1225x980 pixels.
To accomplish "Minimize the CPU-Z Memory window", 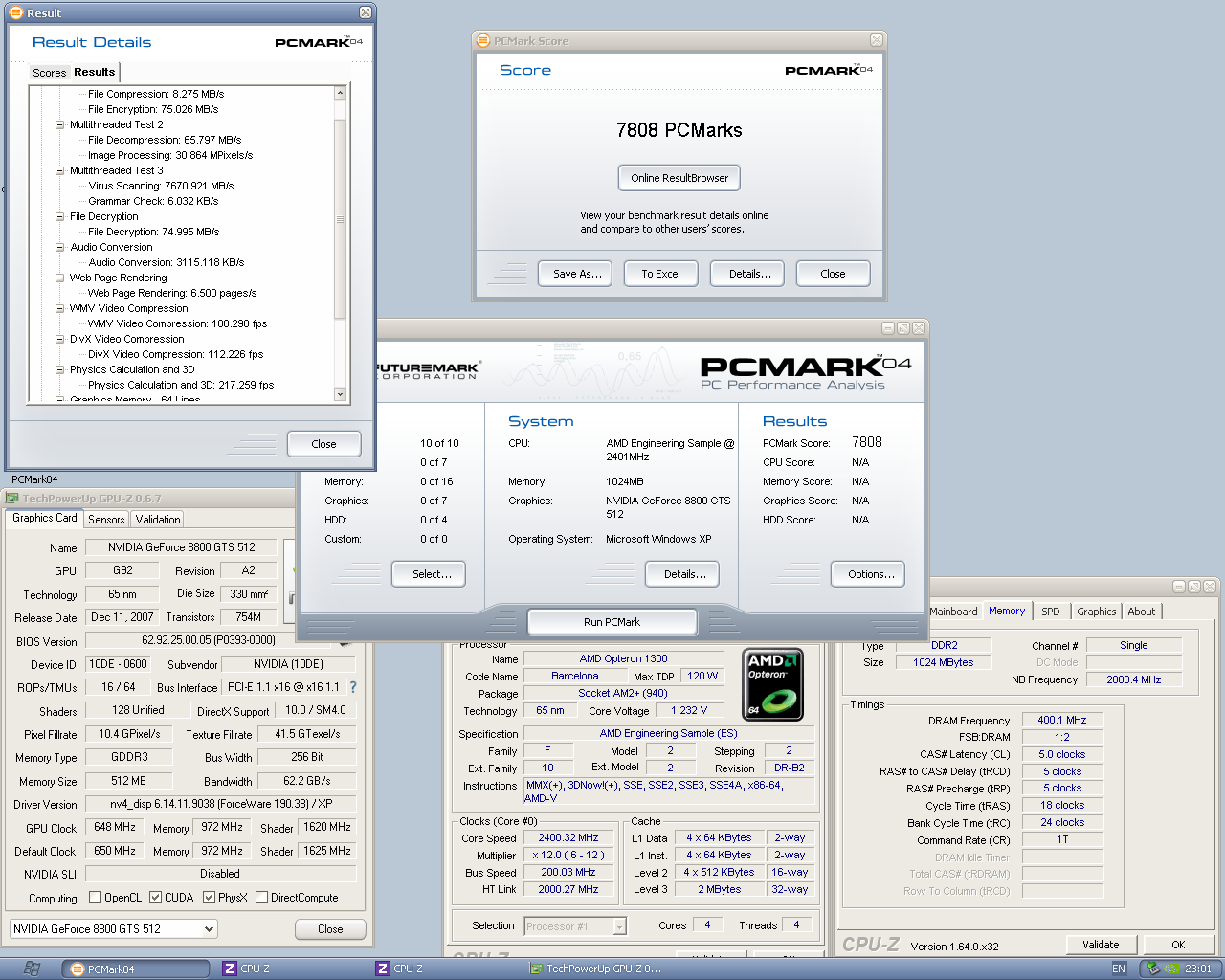I will (1179, 587).
